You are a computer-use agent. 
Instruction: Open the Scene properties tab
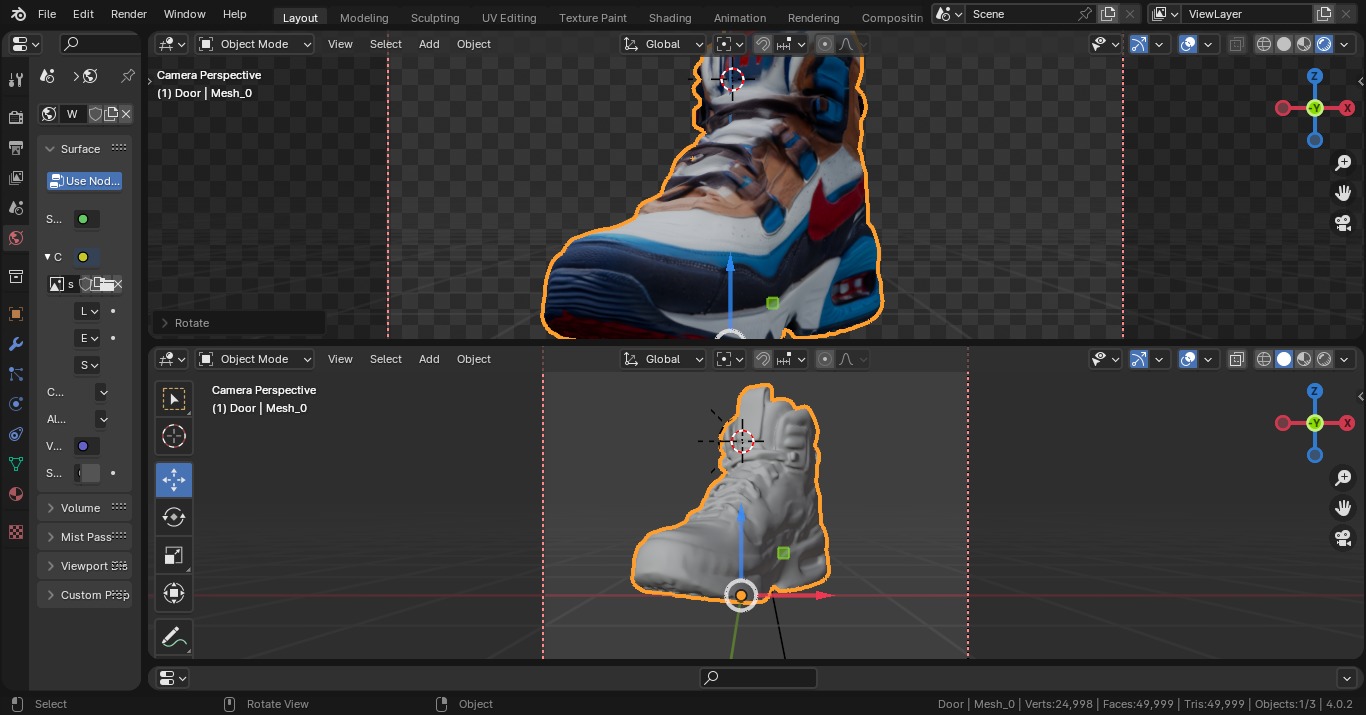point(15,207)
